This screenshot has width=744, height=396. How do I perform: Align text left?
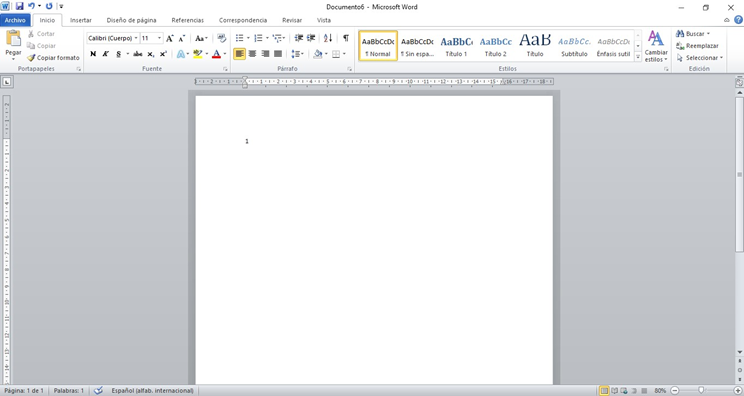click(240, 54)
